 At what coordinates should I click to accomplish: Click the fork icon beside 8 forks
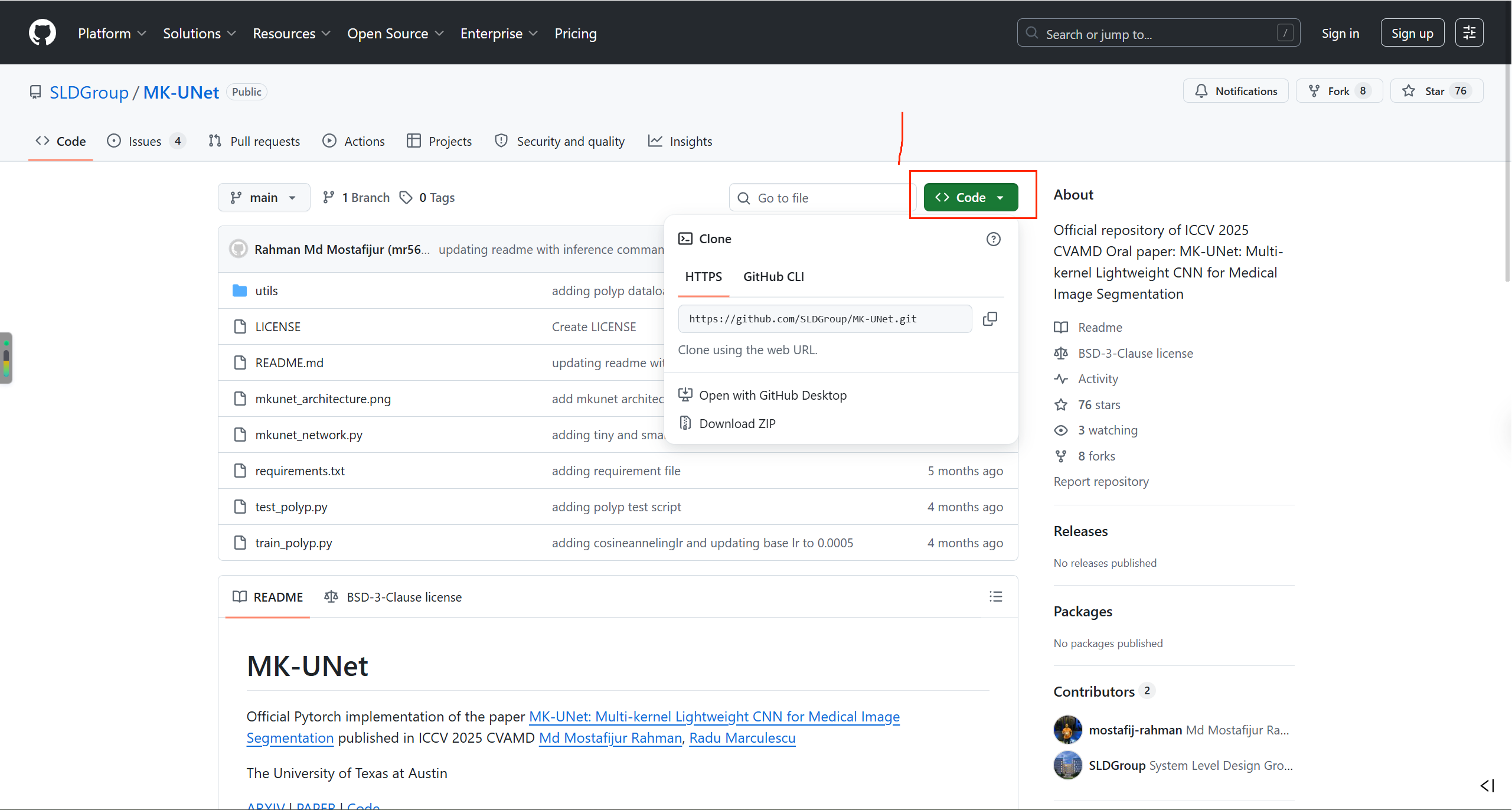[x=1061, y=456]
